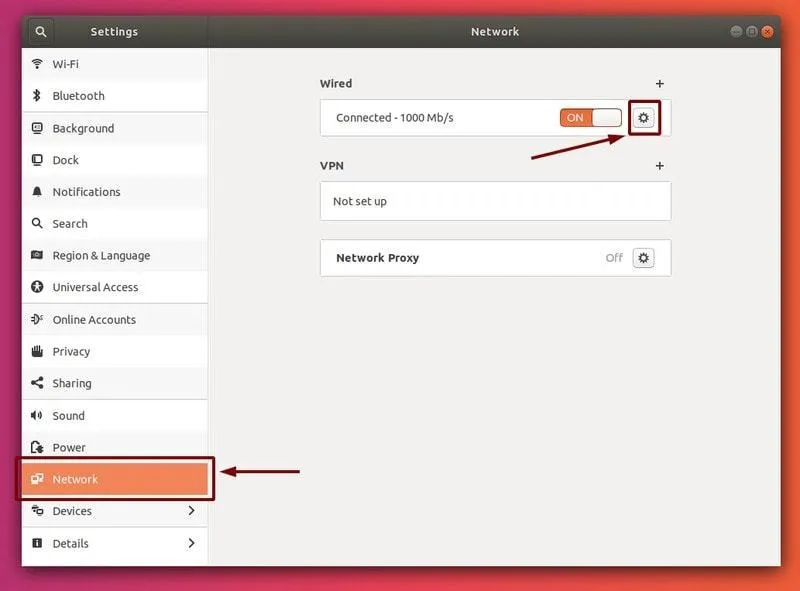800x591 pixels.
Task: Click the Power settings icon
Action: point(37,447)
